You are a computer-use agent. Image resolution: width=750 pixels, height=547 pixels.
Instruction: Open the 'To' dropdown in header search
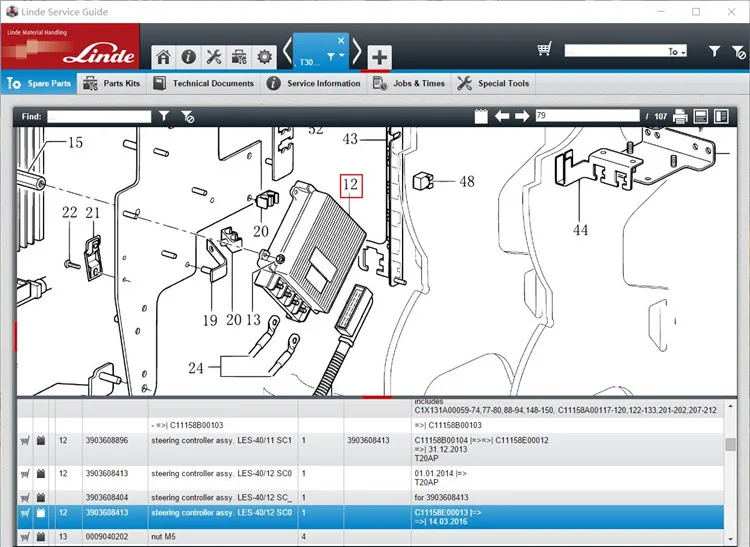click(677, 51)
